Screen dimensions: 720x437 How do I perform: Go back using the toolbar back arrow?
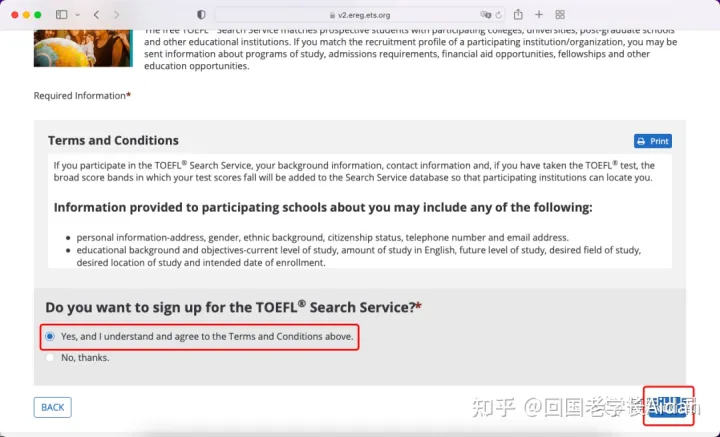click(96, 15)
